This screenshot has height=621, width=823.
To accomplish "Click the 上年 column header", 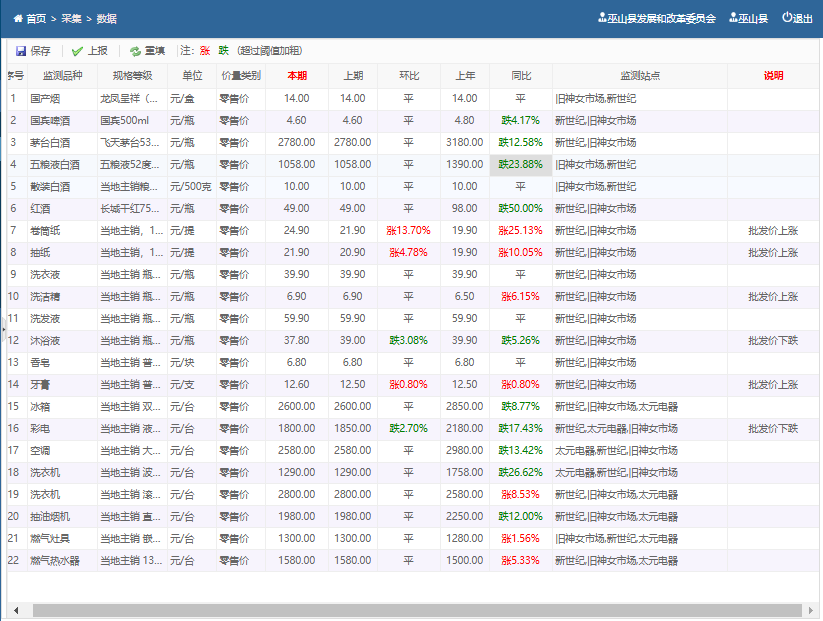I will pyautogui.click(x=465, y=76).
